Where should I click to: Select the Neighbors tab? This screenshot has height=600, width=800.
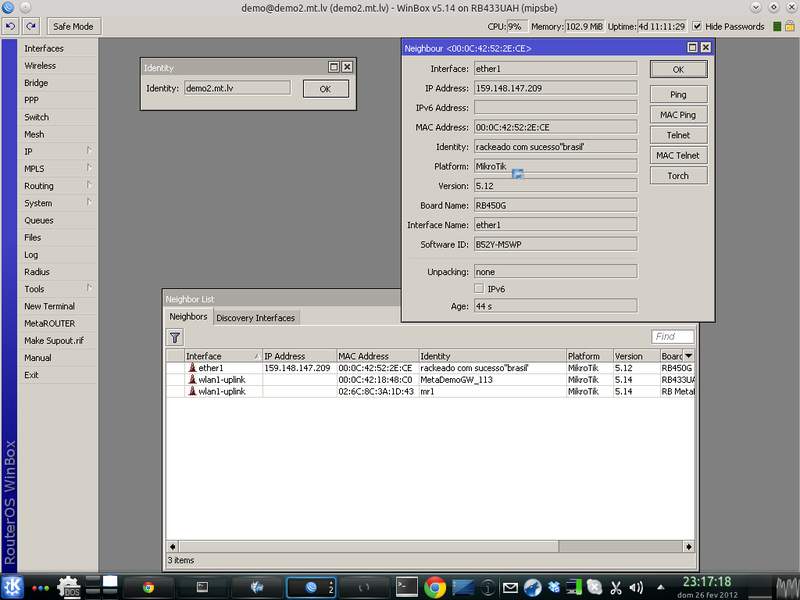[188, 316]
